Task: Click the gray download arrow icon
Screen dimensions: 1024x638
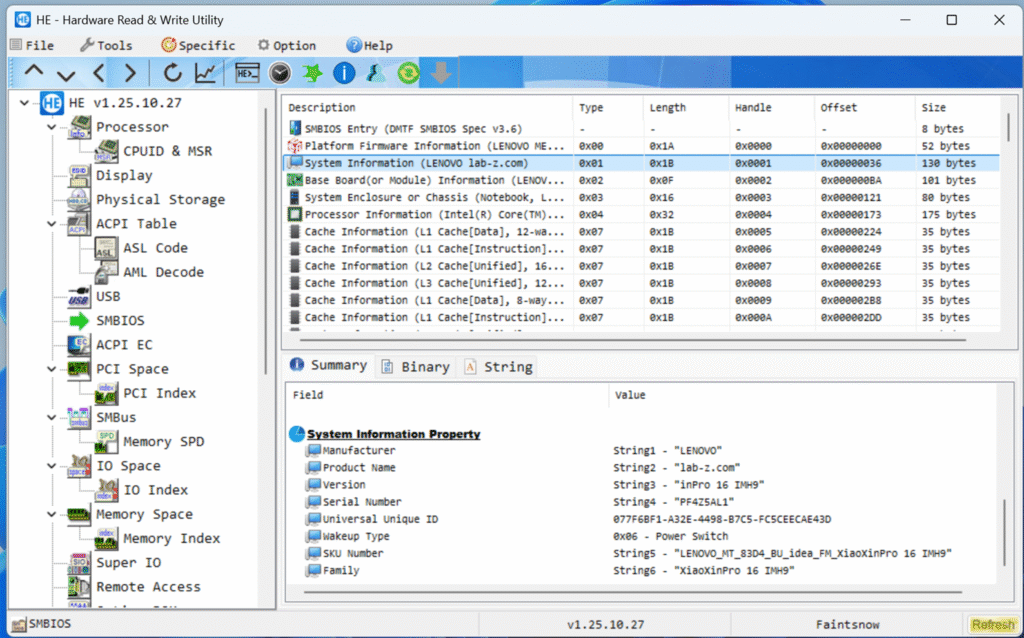Action: tap(440, 72)
